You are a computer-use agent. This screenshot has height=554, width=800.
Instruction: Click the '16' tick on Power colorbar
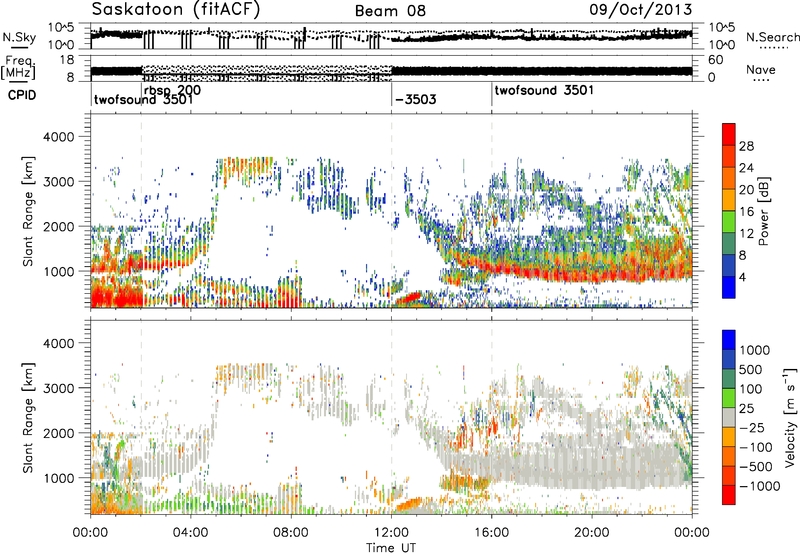click(746, 212)
